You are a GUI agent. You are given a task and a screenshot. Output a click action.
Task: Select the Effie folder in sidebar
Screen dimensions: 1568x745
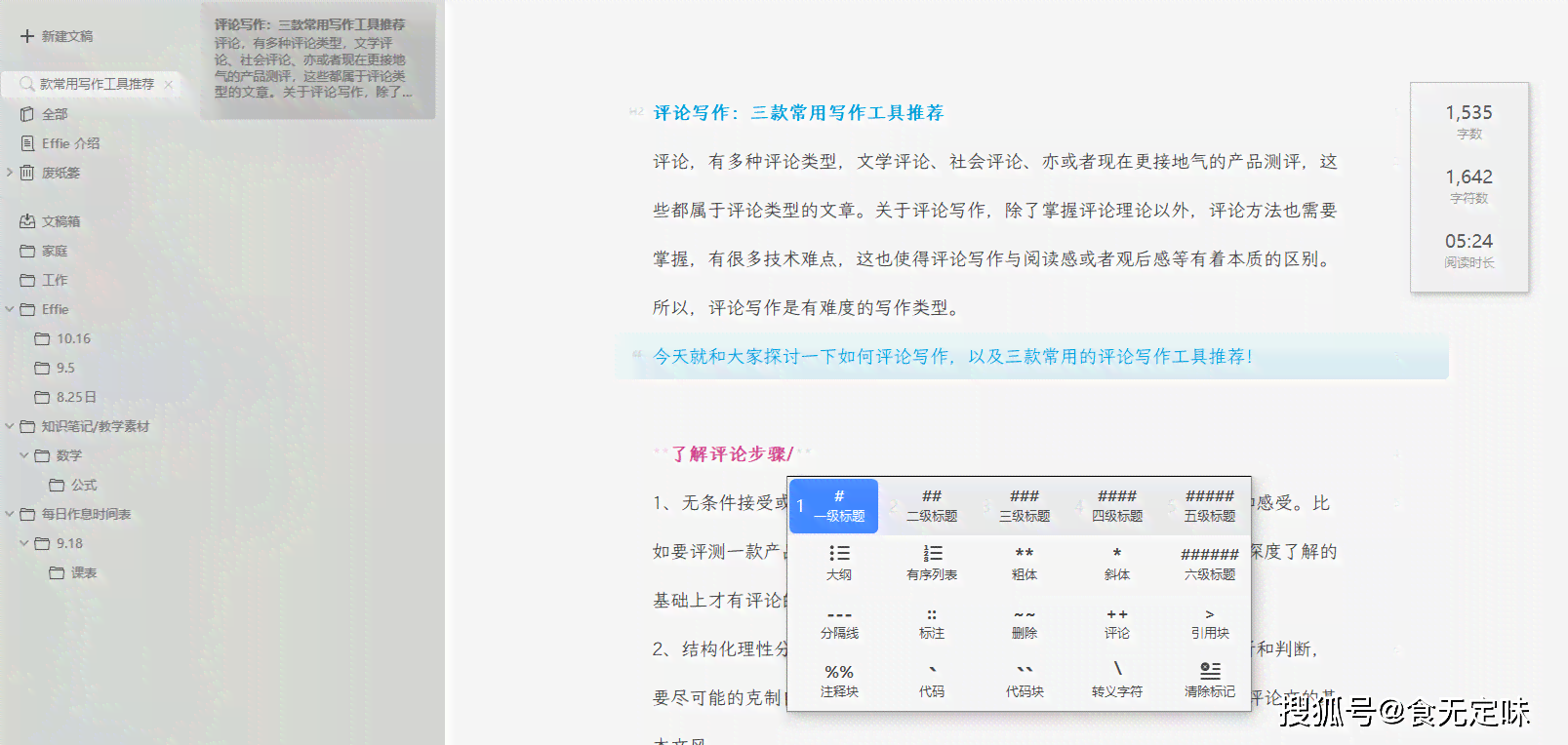tap(55, 309)
